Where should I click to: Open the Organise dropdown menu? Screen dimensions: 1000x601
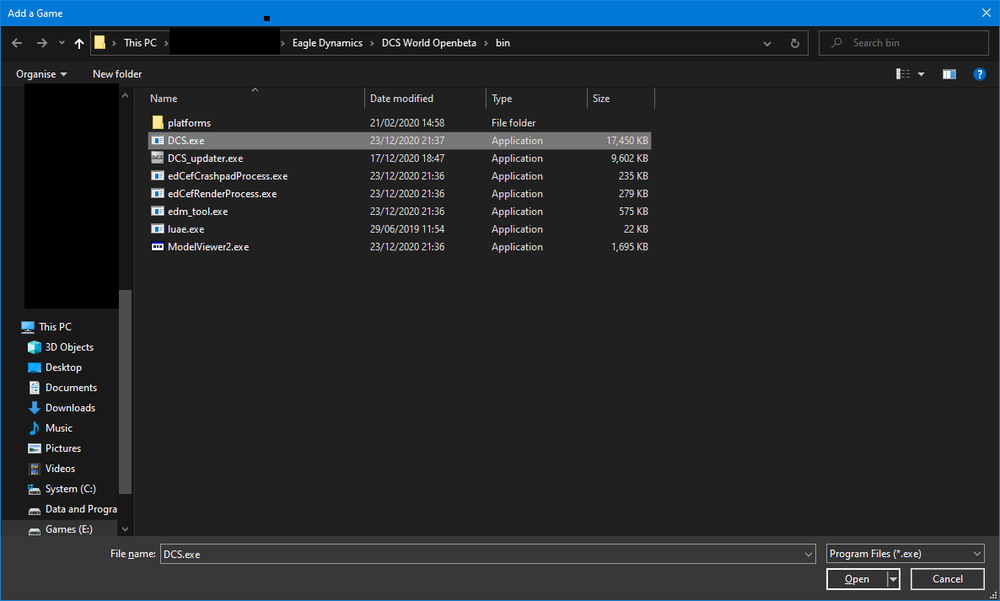pos(42,74)
